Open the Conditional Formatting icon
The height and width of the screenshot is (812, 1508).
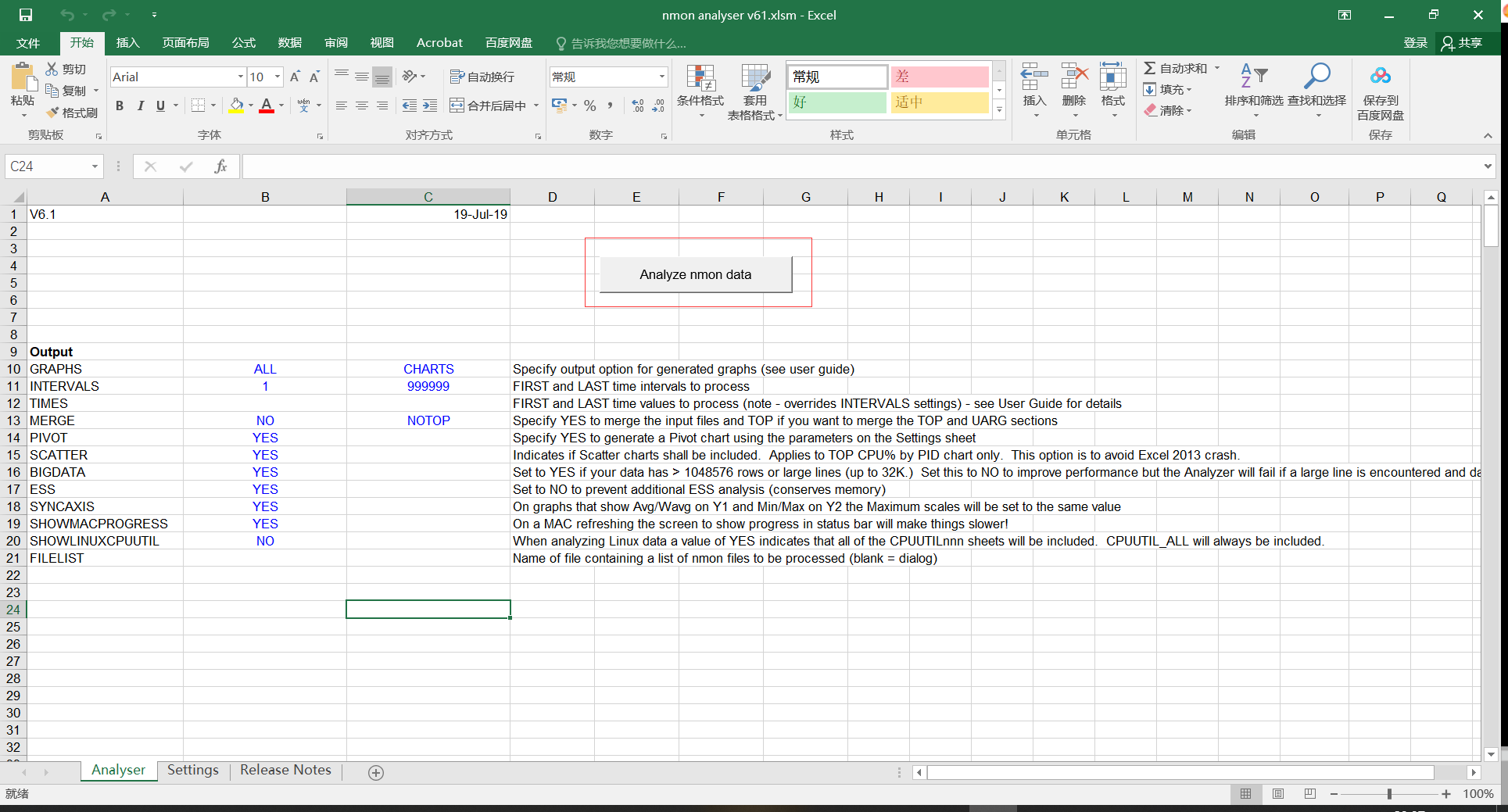point(700,78)
